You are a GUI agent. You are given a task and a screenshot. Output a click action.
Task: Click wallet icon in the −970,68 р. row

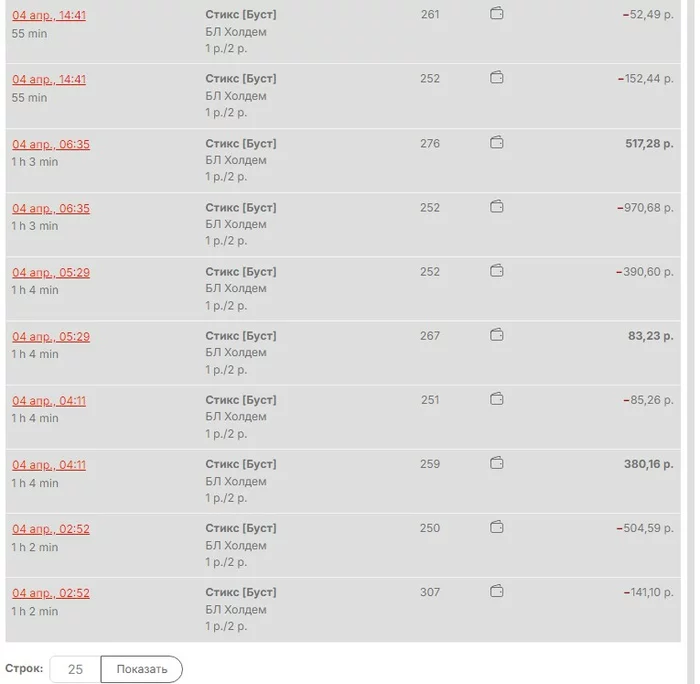coord(497,207)
